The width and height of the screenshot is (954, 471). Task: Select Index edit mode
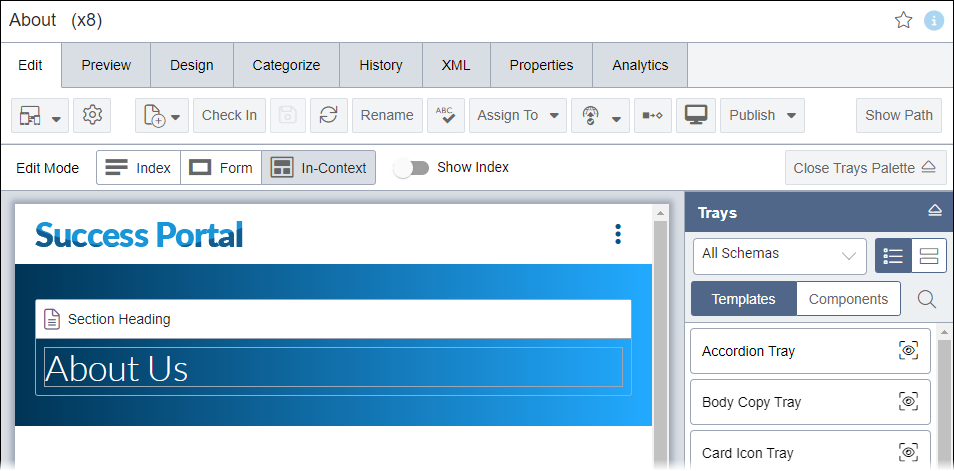click(x=139, y=168)
